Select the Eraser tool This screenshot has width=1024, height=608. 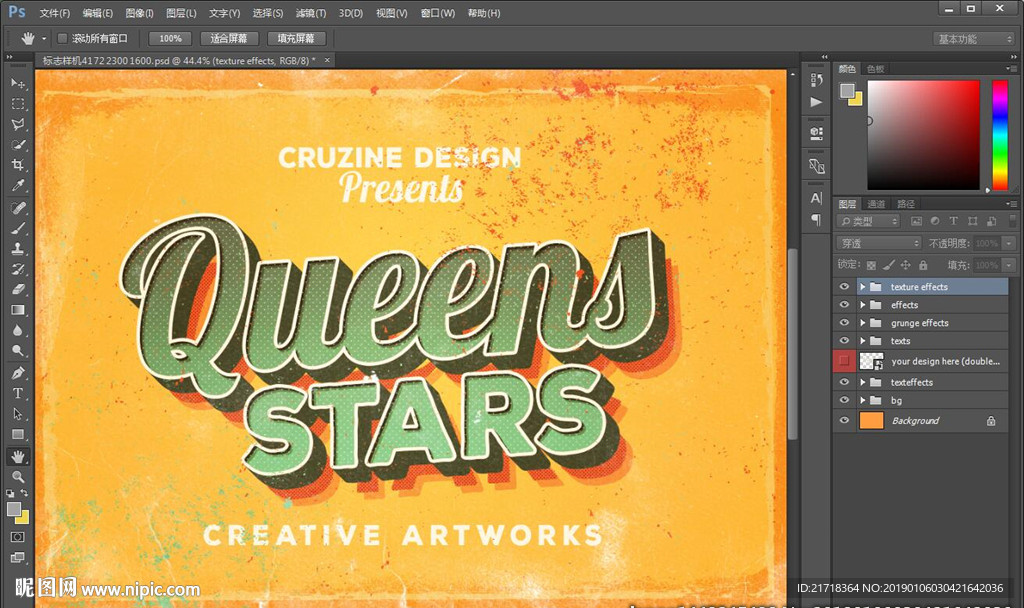[x=18, y=289]
